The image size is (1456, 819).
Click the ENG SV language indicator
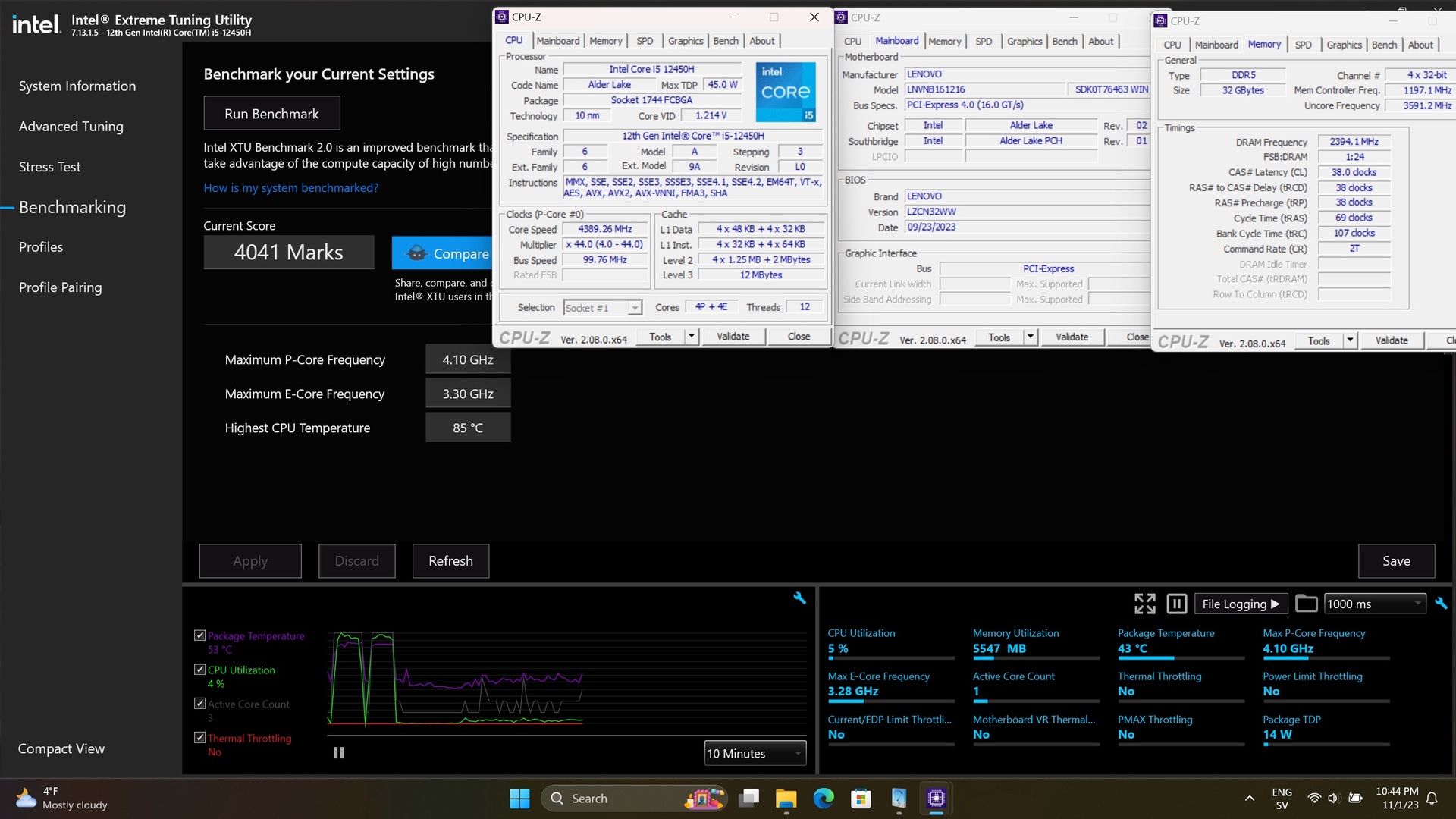[1282, 799]
